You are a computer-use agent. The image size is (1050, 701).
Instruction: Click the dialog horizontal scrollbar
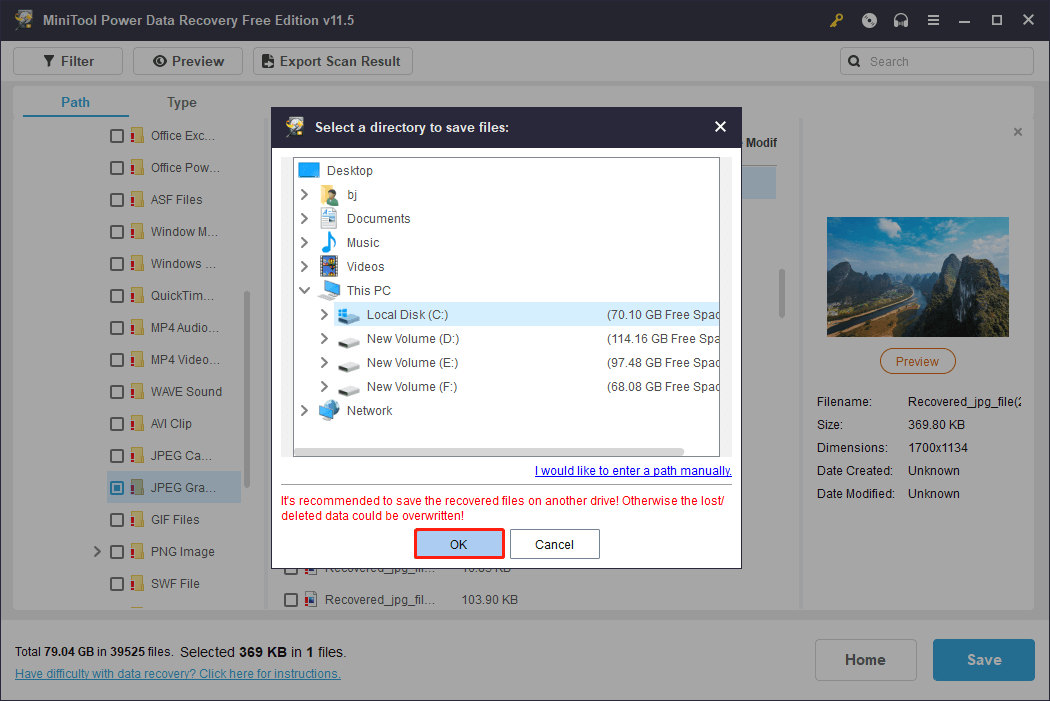tap(489, 452)
